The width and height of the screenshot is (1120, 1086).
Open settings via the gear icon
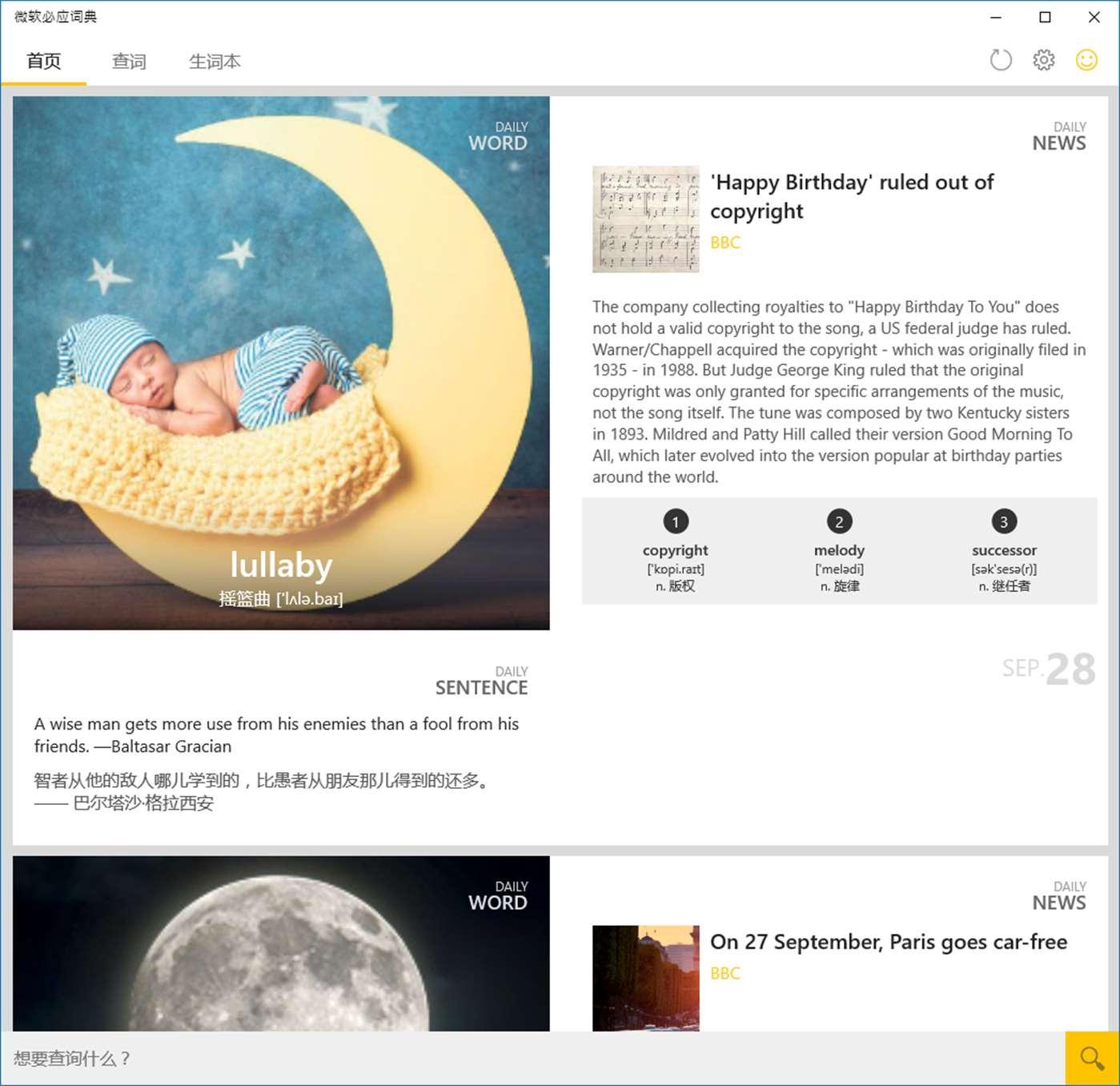coord(1044,60)
